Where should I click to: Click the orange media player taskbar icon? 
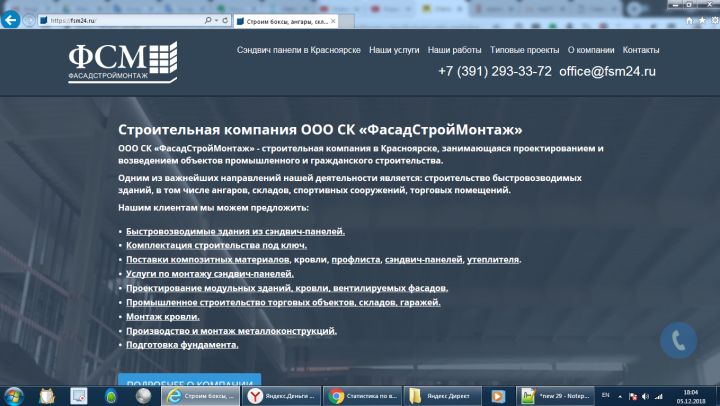click(498, 396)
